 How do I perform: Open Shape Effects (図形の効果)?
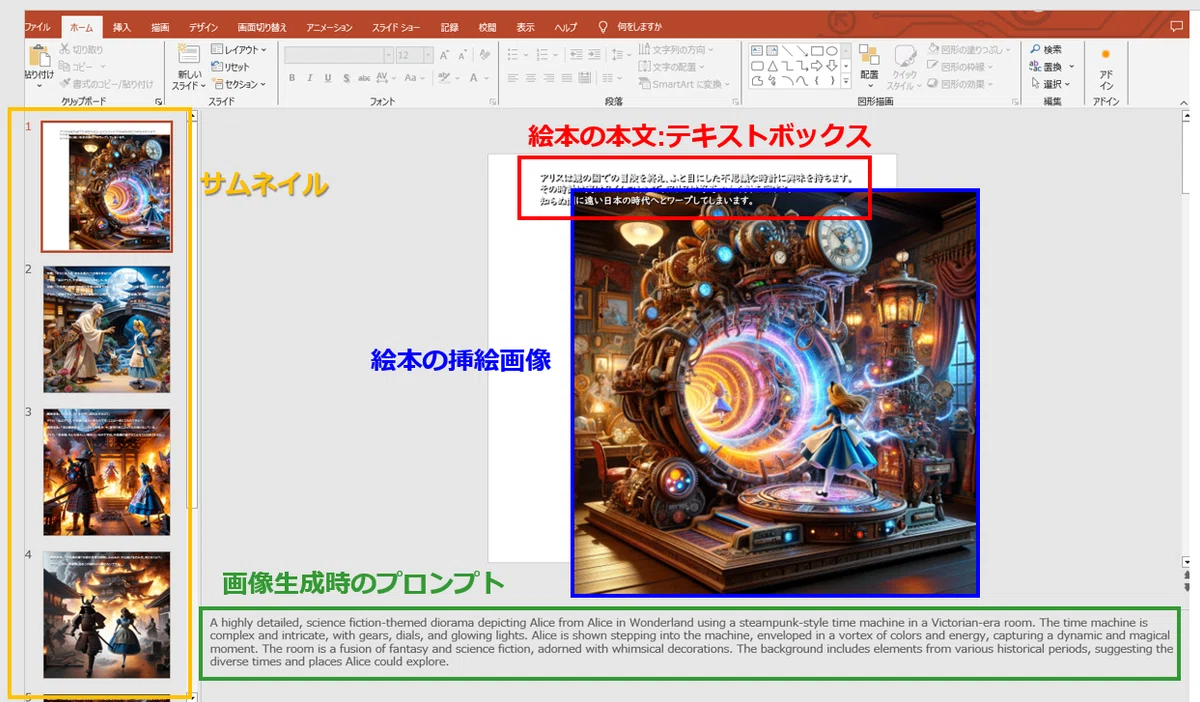(x=960, y=84)
